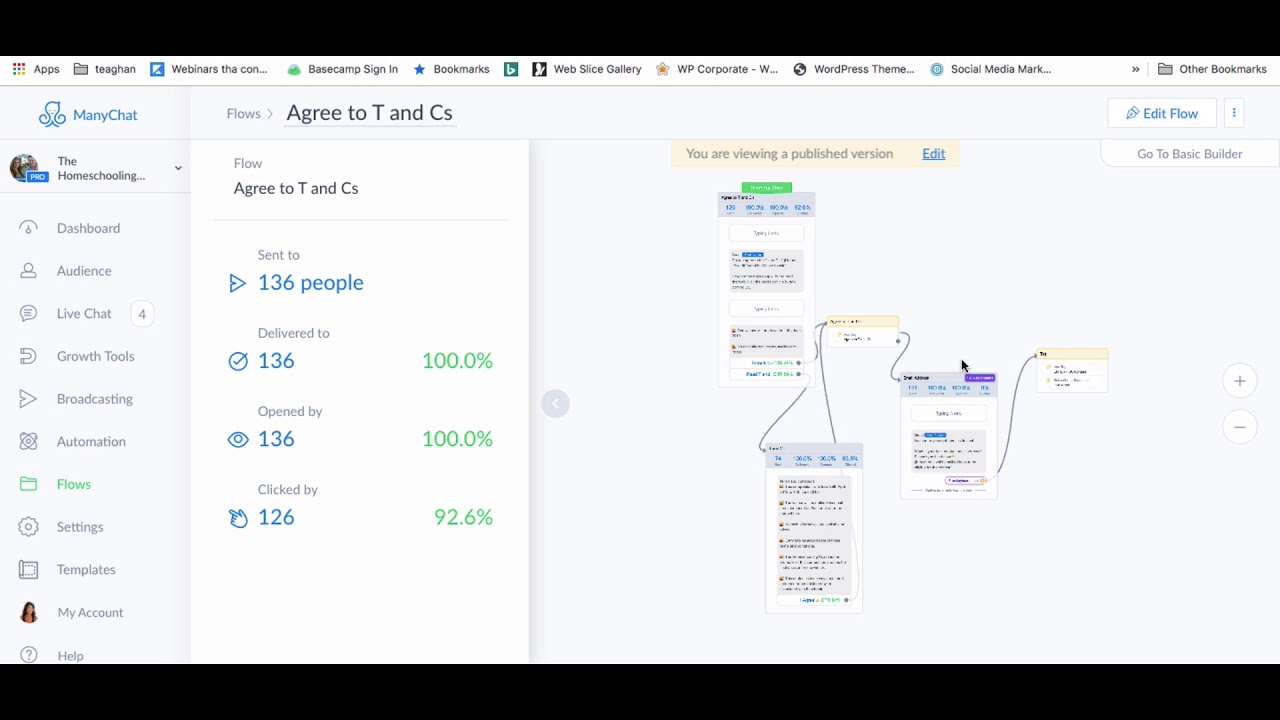Go to Growth Tools
This screenshot has height=720, width=1280.
pos(95,356)
